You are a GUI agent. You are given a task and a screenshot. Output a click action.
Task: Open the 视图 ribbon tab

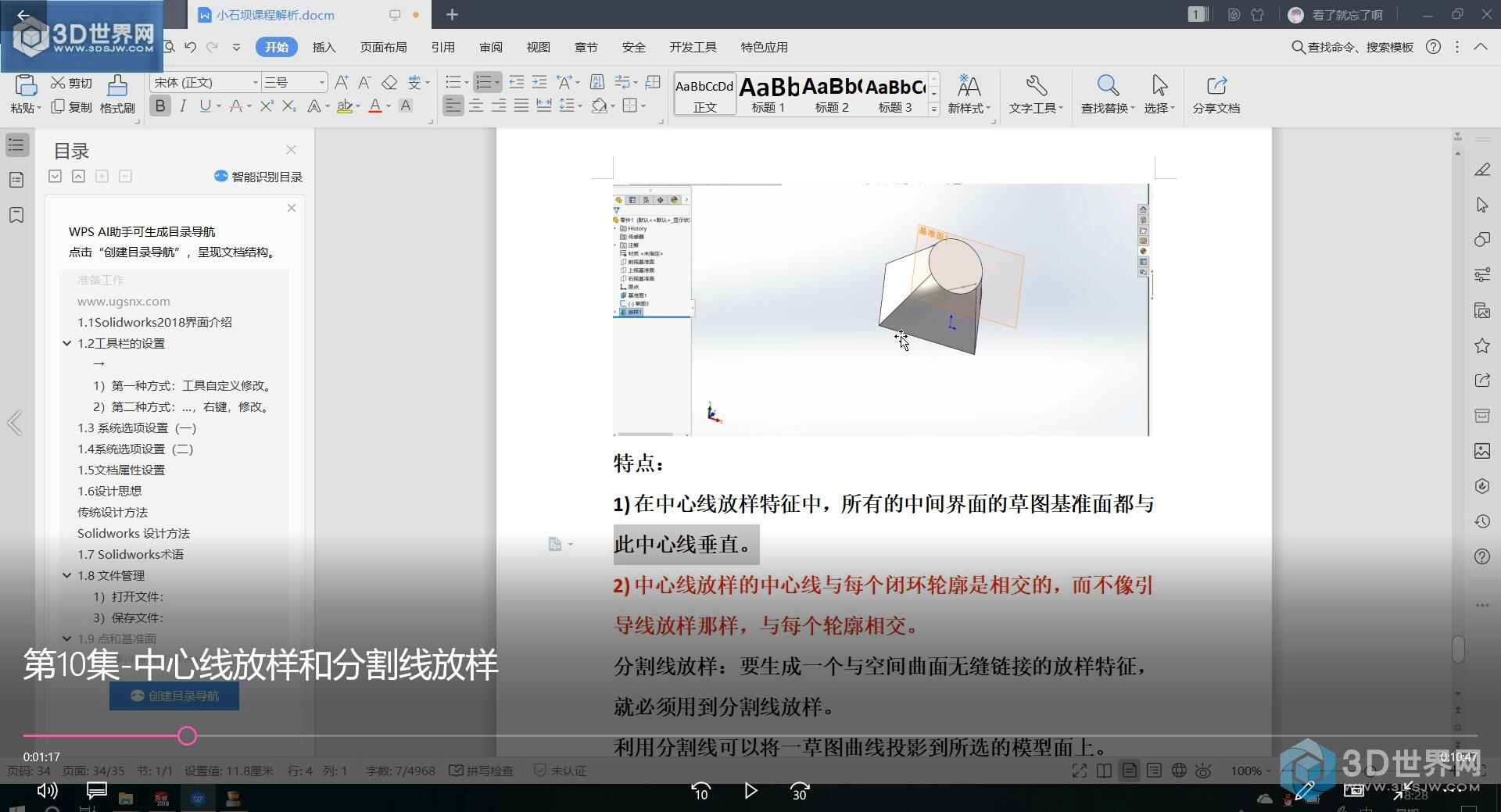click(x=538, y=47)
